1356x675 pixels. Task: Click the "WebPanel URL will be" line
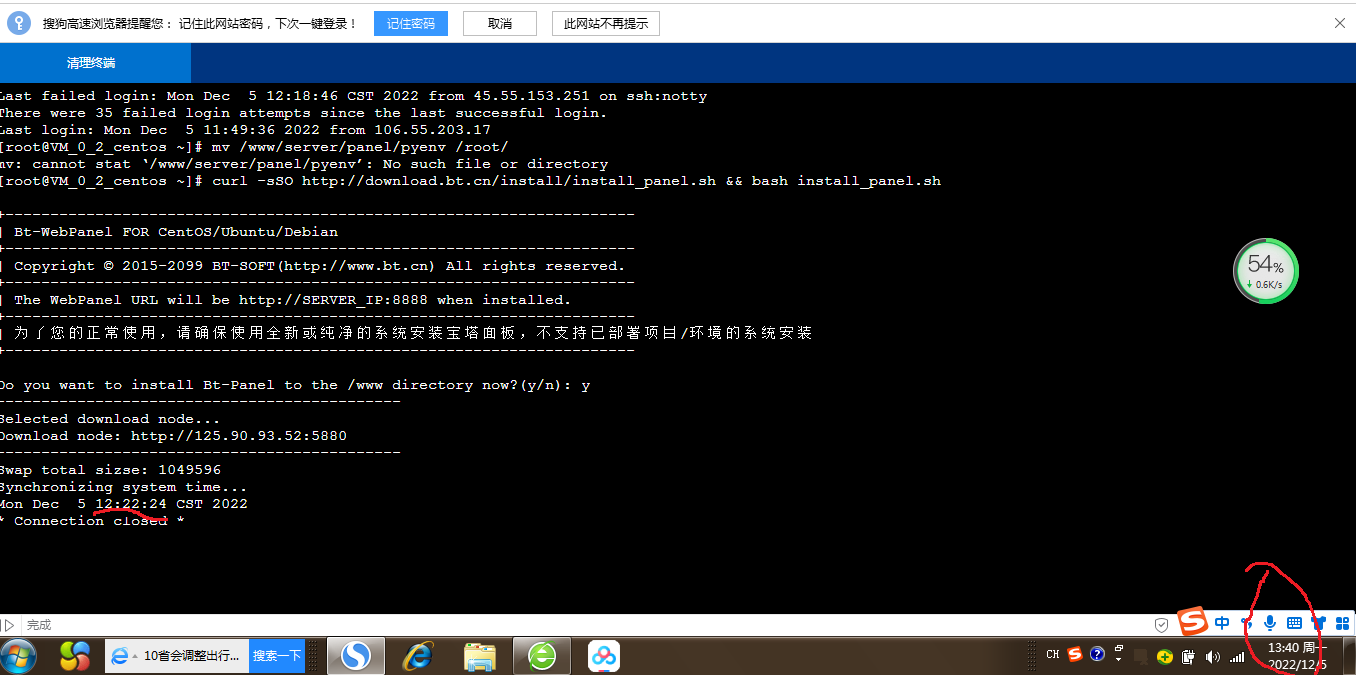point(286,300)
